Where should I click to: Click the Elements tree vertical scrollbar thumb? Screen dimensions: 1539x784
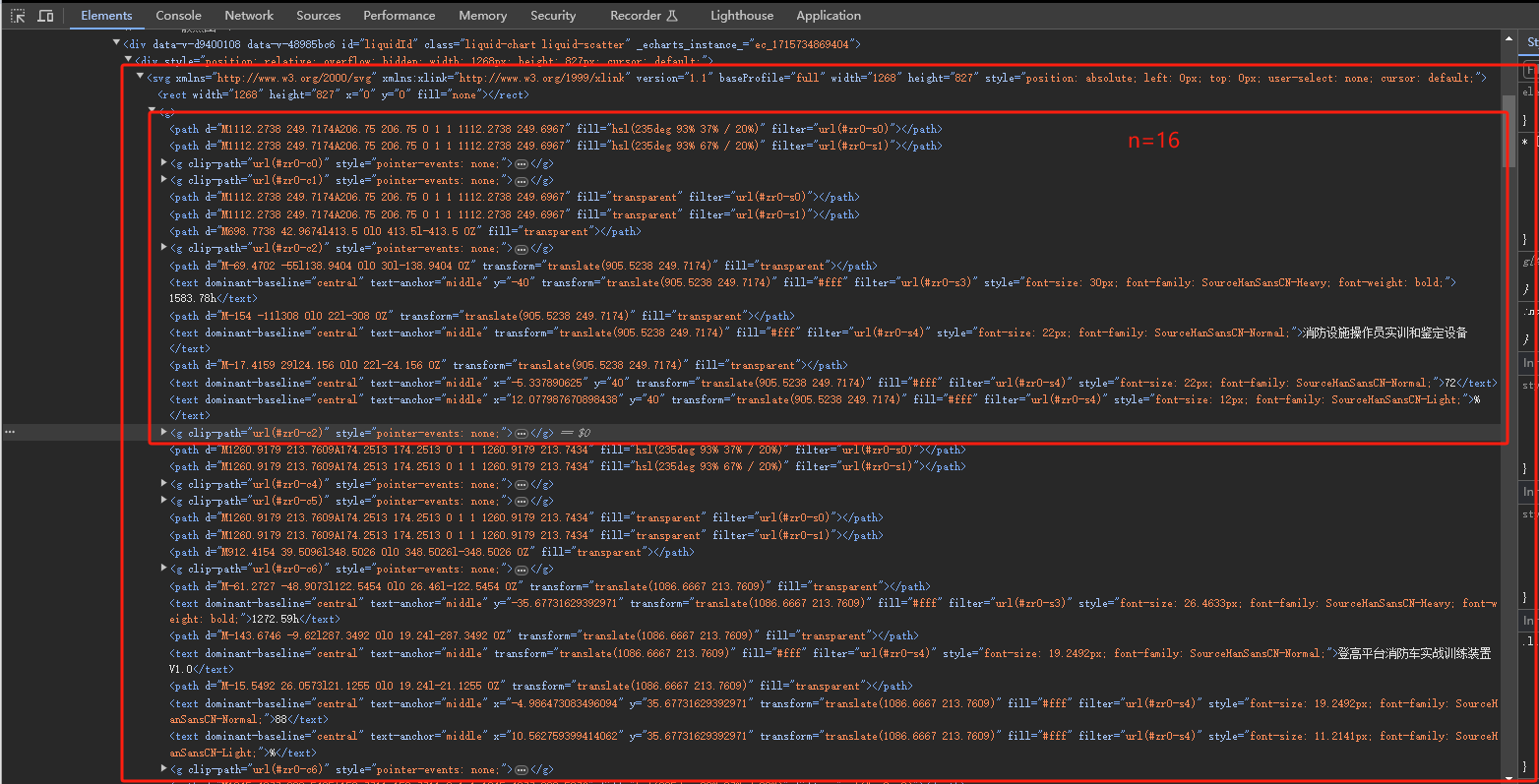(x=1508, y=131)
